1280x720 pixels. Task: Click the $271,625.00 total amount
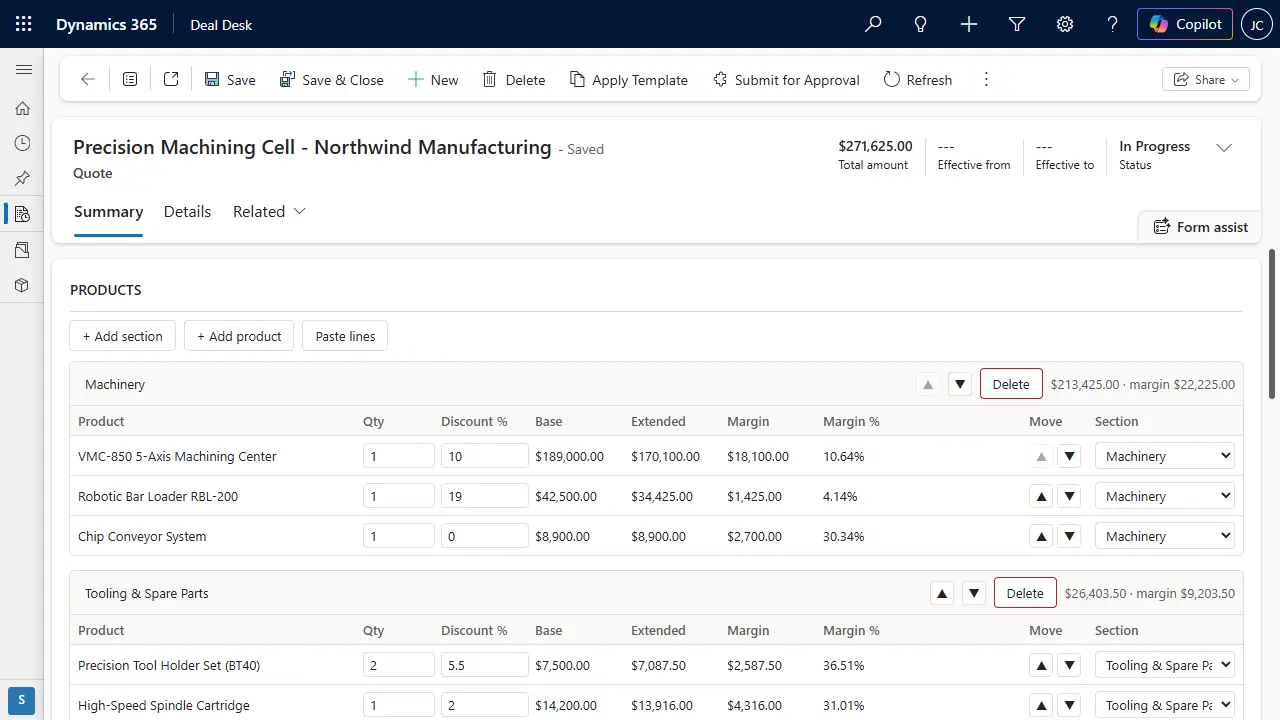(875, 146)
